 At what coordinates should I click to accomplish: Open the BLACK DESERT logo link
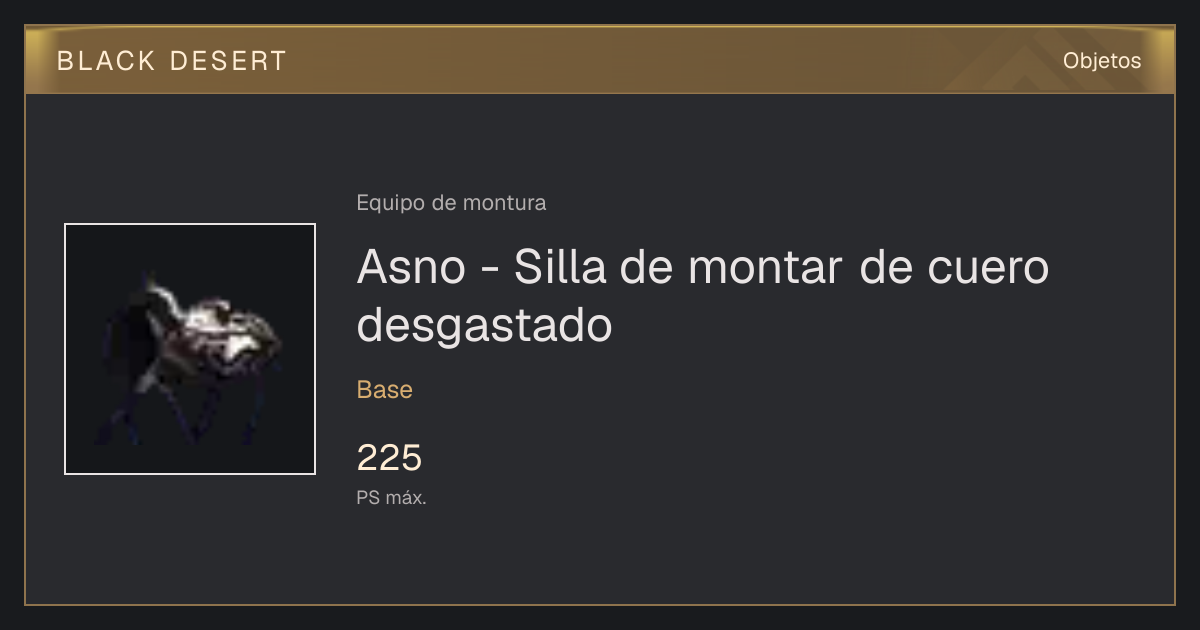[x=172, y=61]
